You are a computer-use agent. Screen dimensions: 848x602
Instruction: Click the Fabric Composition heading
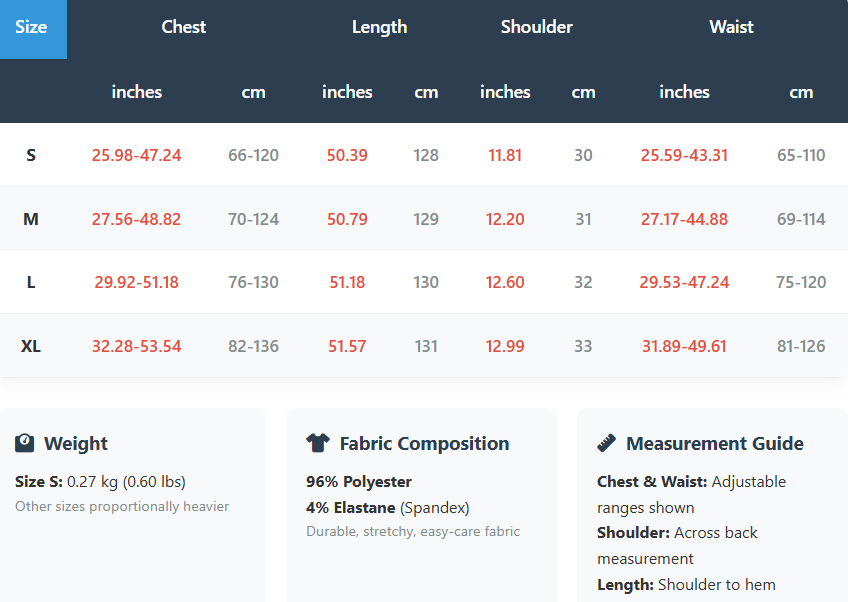tap(424, 443)
